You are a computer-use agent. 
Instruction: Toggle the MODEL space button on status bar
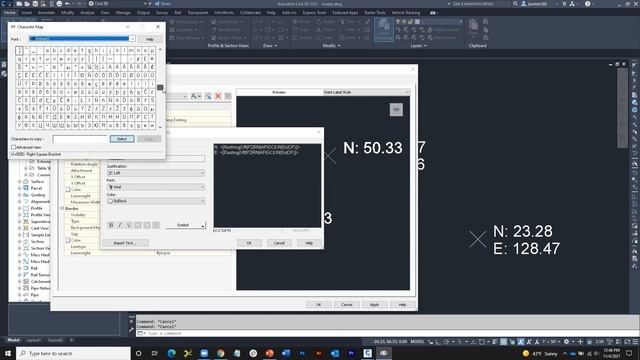[x=417, y=342]
